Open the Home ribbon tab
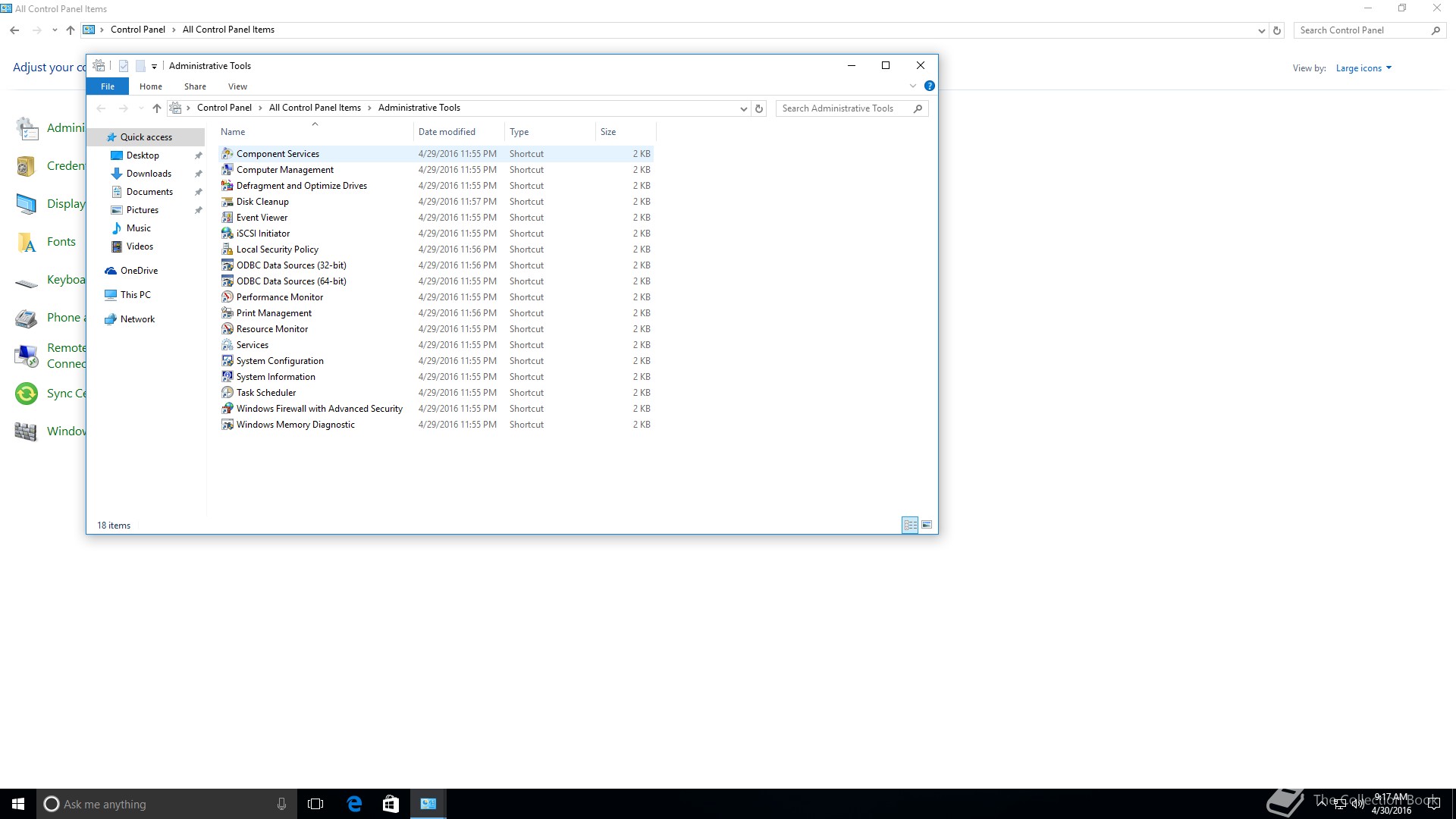The width and height of the screenshot is (1456, 819). (151, 86)
